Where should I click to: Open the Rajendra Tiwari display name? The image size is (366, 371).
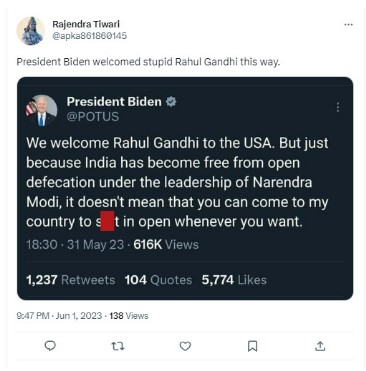(x=86, y=24)
